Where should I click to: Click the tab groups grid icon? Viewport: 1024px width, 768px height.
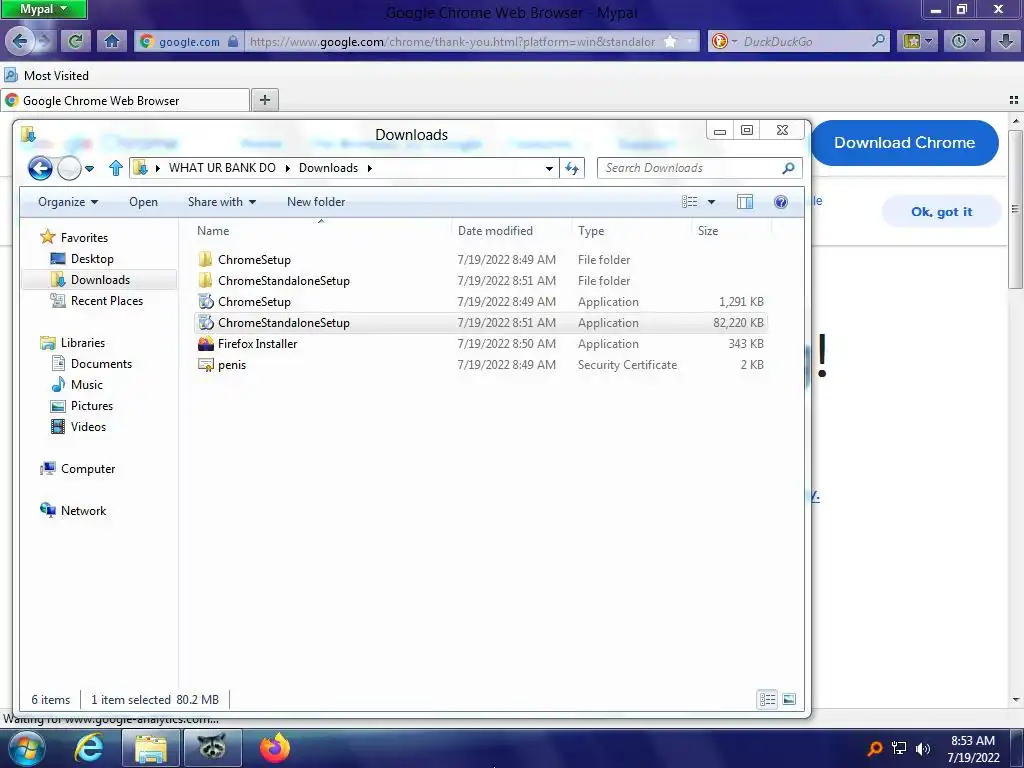1014,100
